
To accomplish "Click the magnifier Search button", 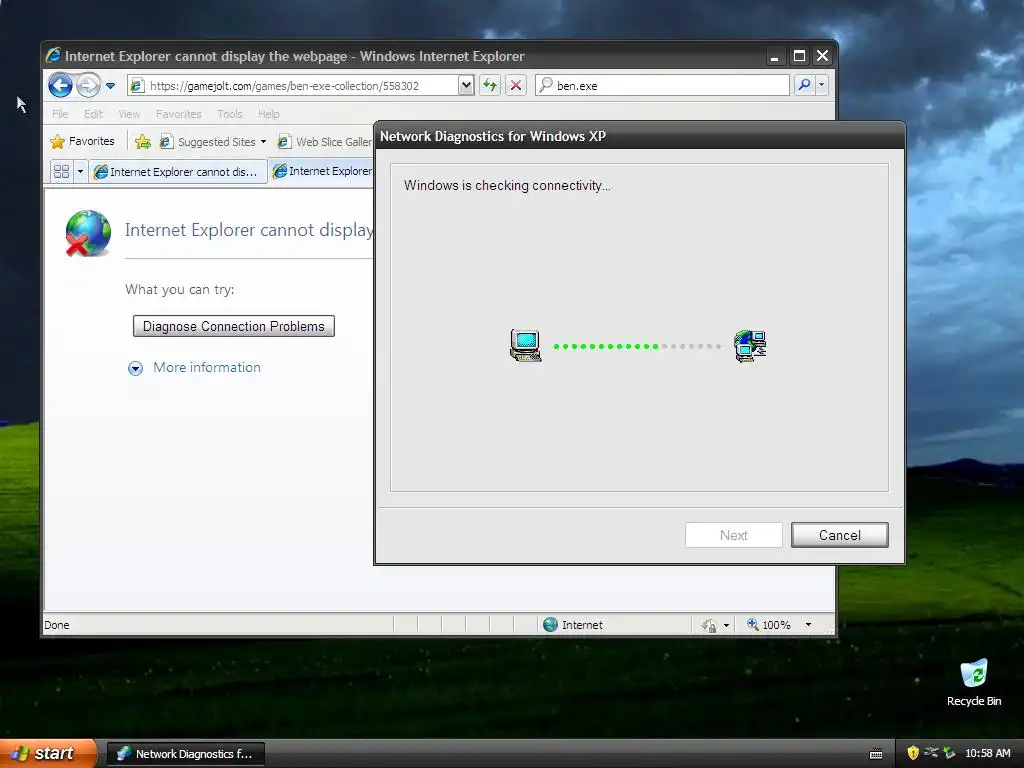I will (x=805, y=86).
